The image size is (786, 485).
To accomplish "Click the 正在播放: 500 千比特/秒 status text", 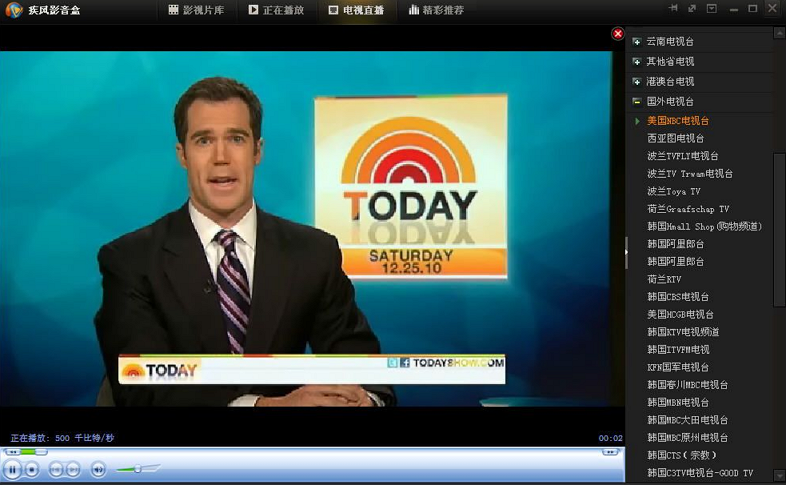I will 62,438.
